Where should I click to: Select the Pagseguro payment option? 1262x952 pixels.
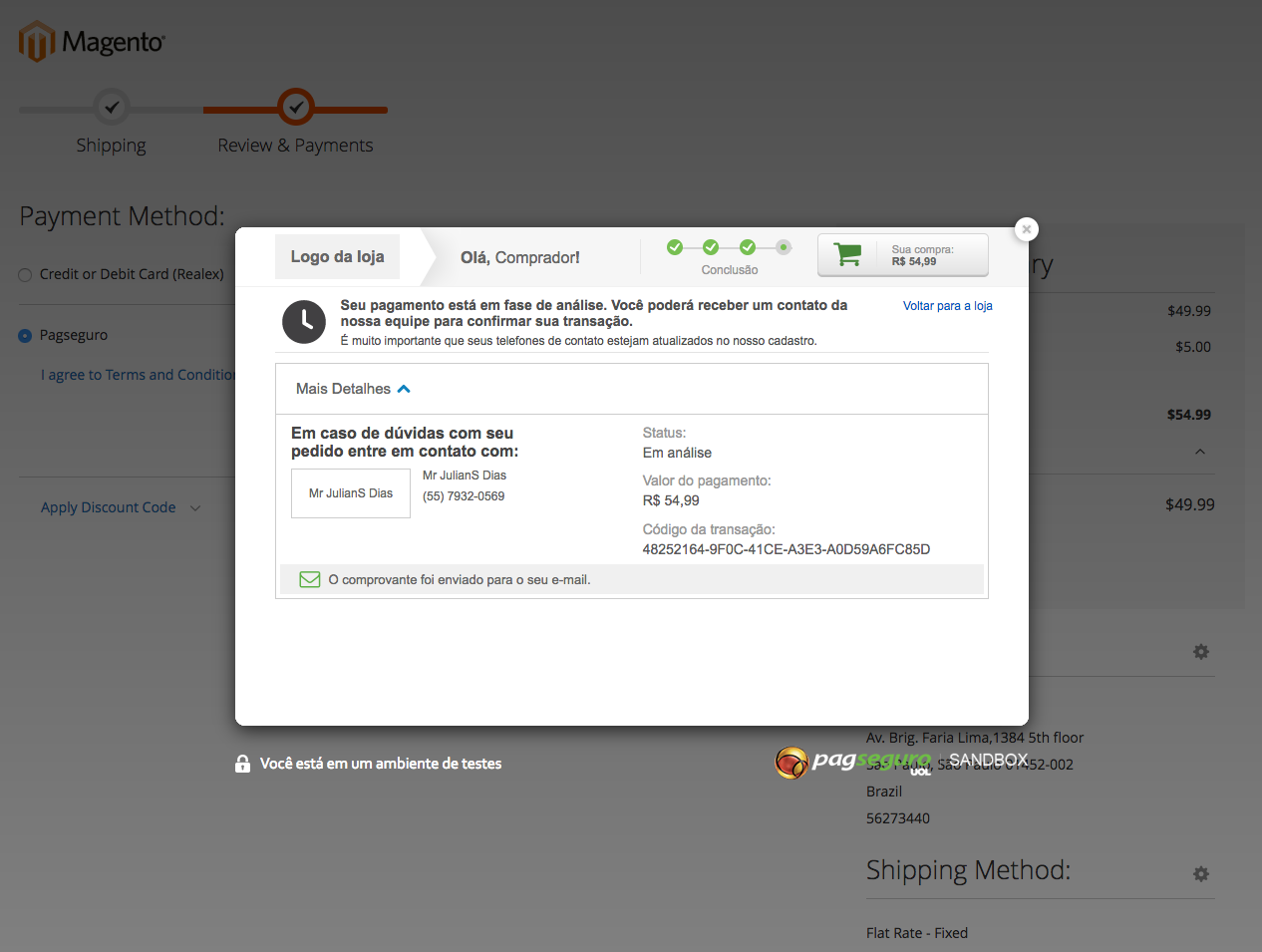pos(25,336)
